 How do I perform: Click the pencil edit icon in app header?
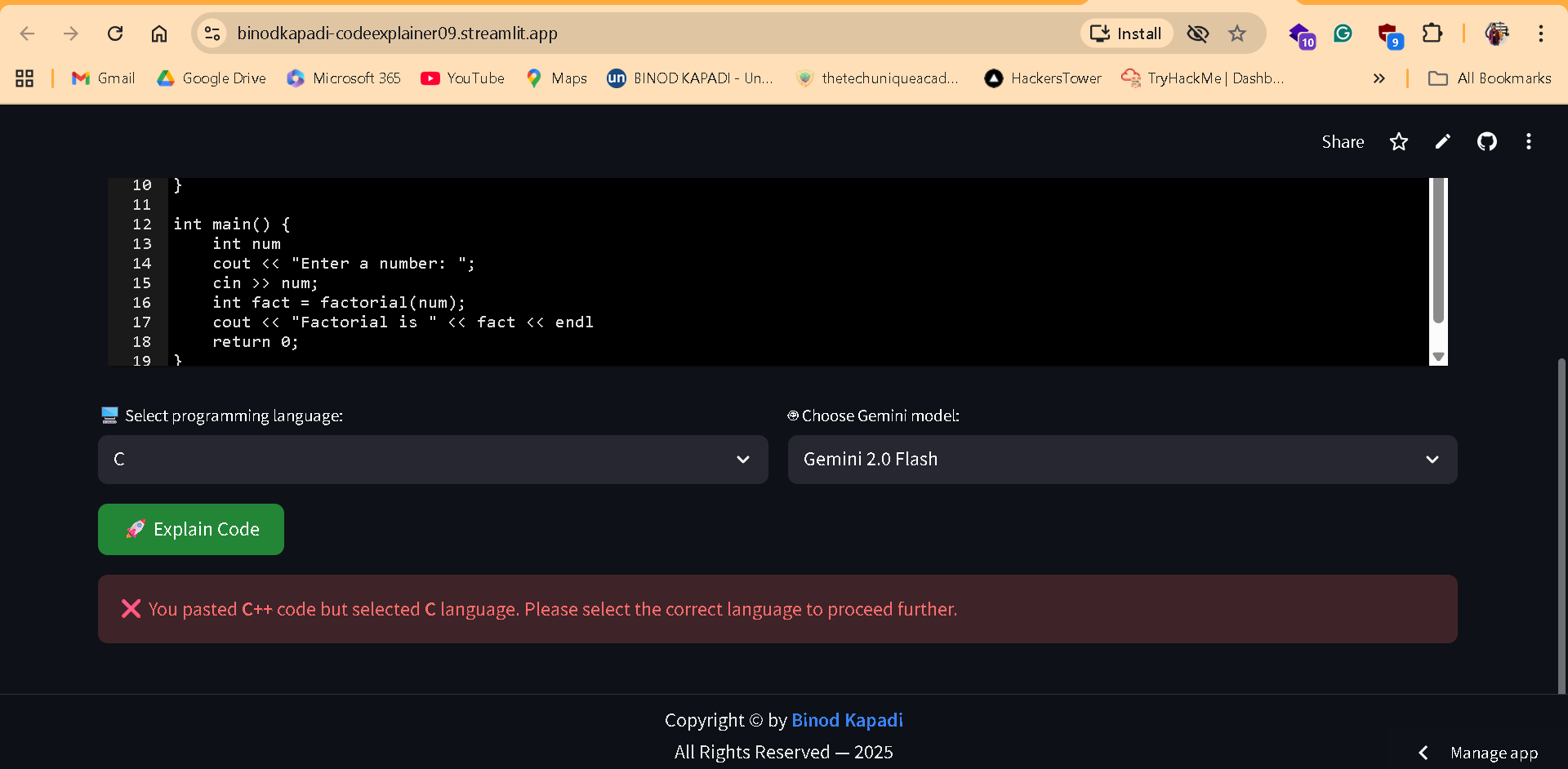(1442, 141)
